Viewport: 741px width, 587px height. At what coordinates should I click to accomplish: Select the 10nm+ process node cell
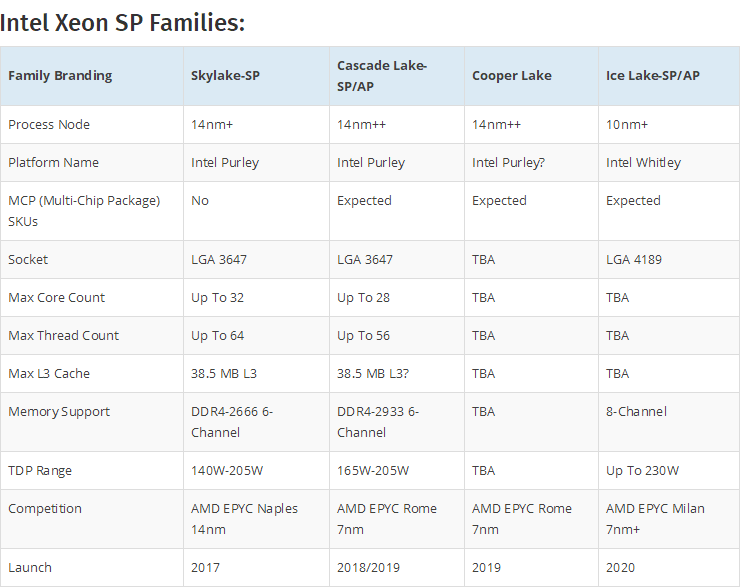(x=627, y=125)
